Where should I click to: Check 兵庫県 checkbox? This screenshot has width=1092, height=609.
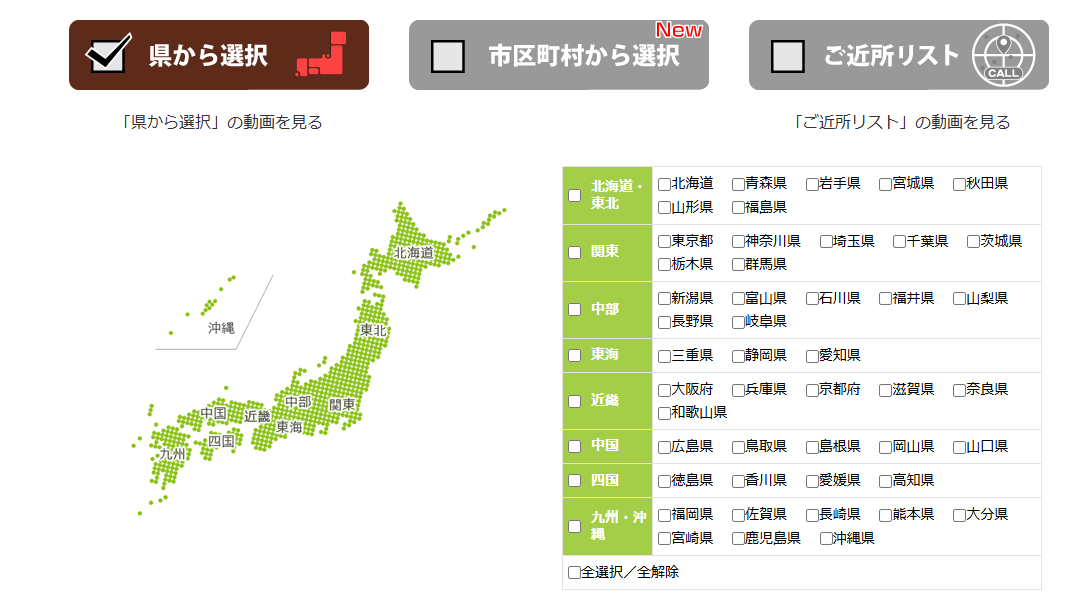[x=738, y=390]
